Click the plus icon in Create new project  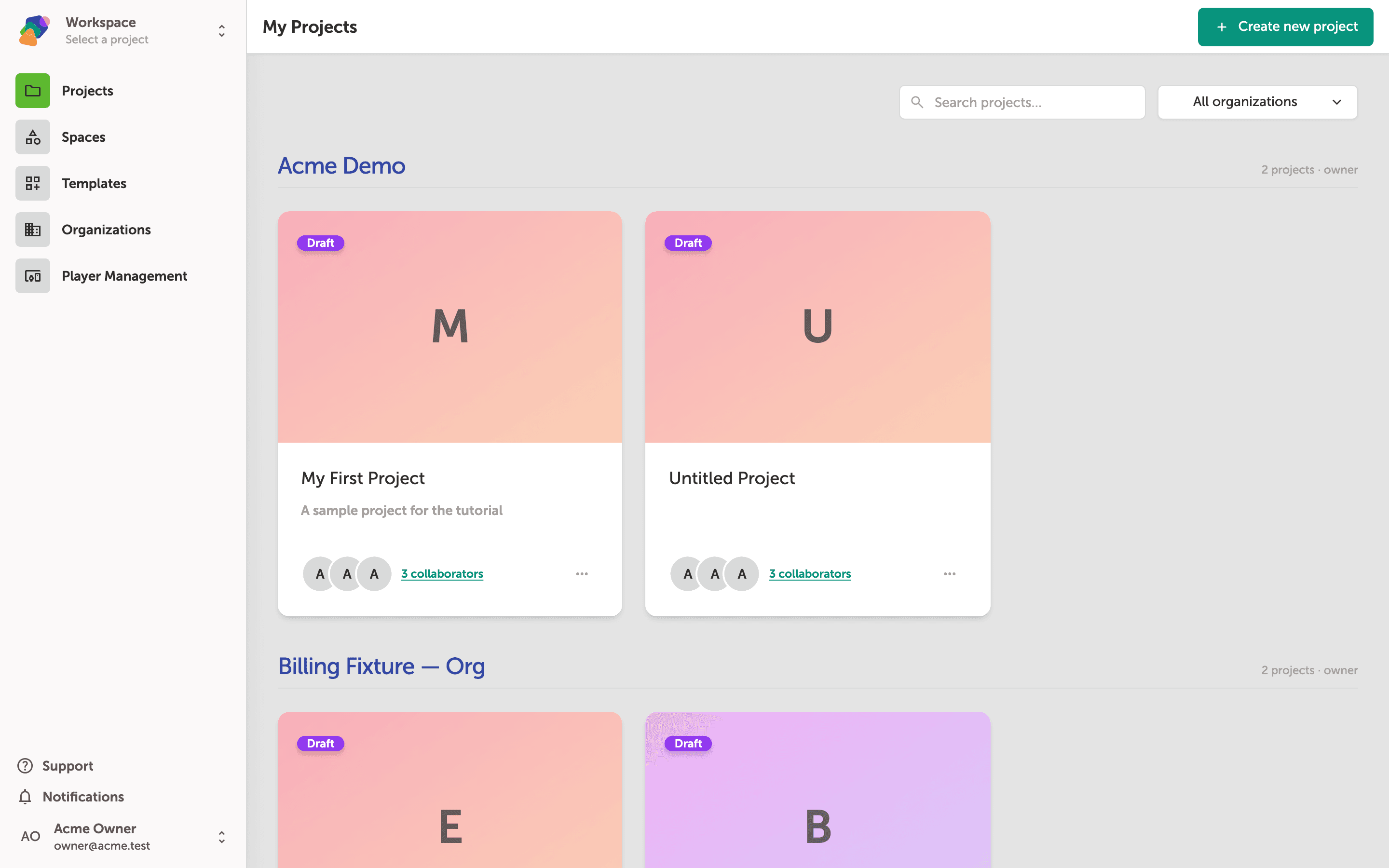pos(1222,27)
